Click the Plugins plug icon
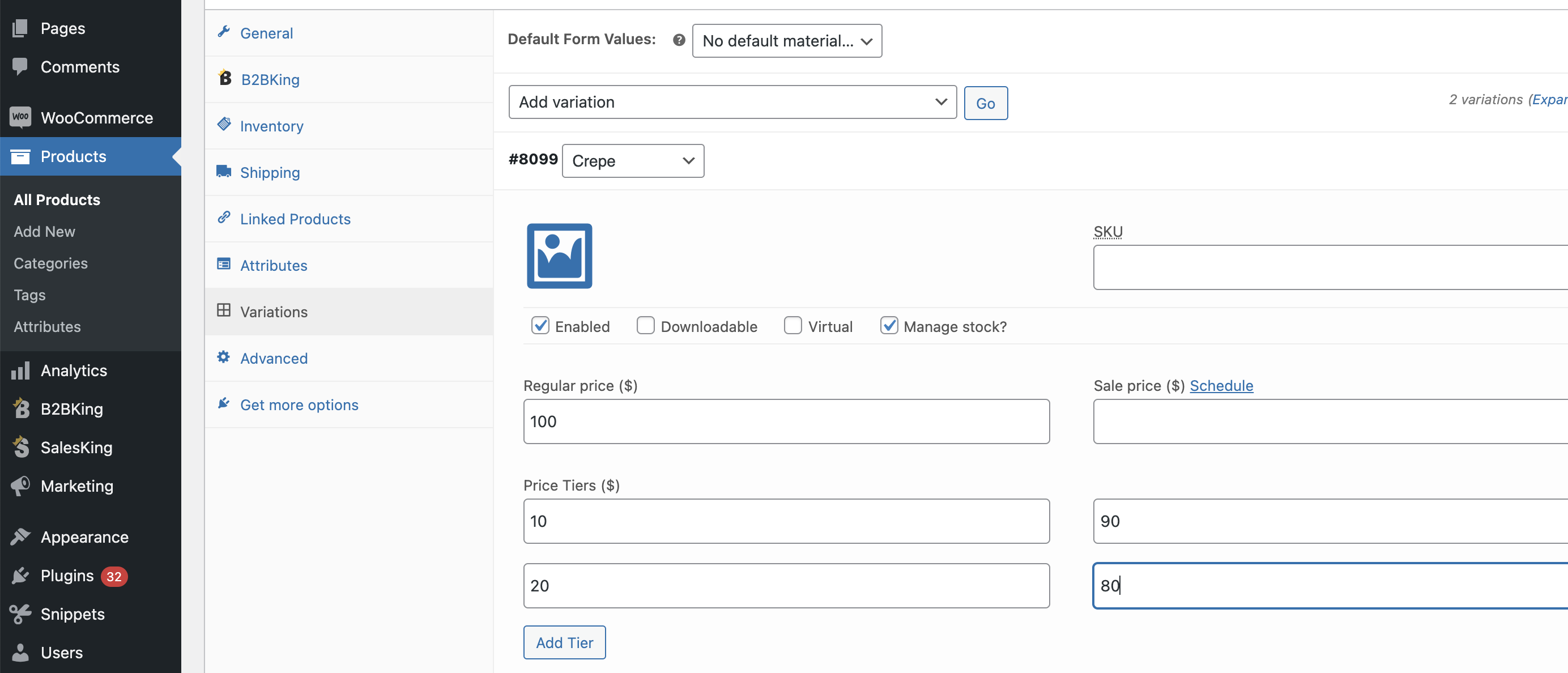Viewport: 1568px width, 673px height. click(x=20, y=575)
